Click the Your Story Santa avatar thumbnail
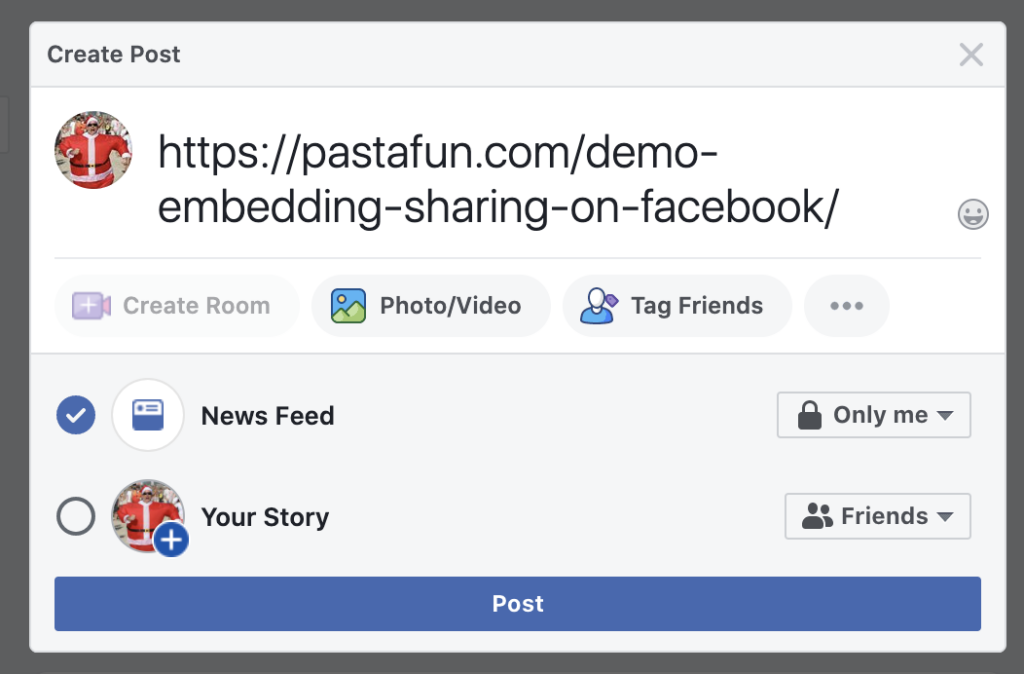The image size is (1024, 674). [148, 516]
